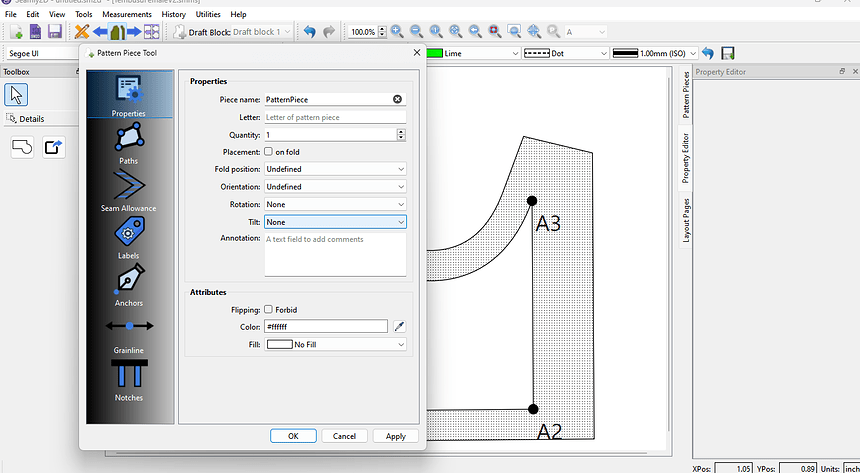Expand the Fold position dropdown
Image resolution: width=860 pixels, height=473 pixels.
335,169
